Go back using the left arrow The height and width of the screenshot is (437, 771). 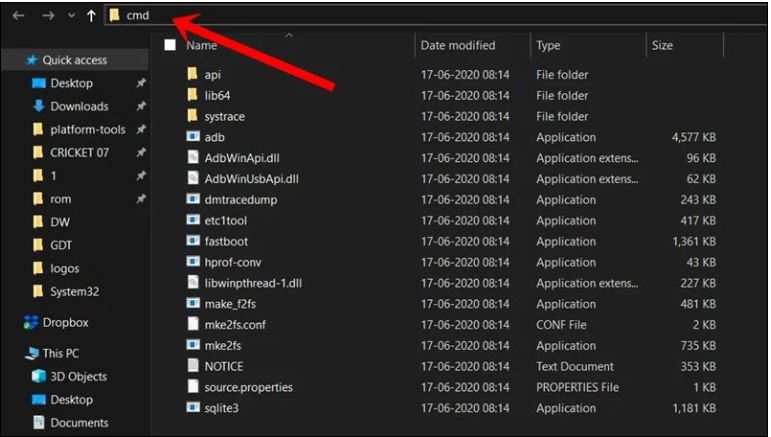point(18,16)
